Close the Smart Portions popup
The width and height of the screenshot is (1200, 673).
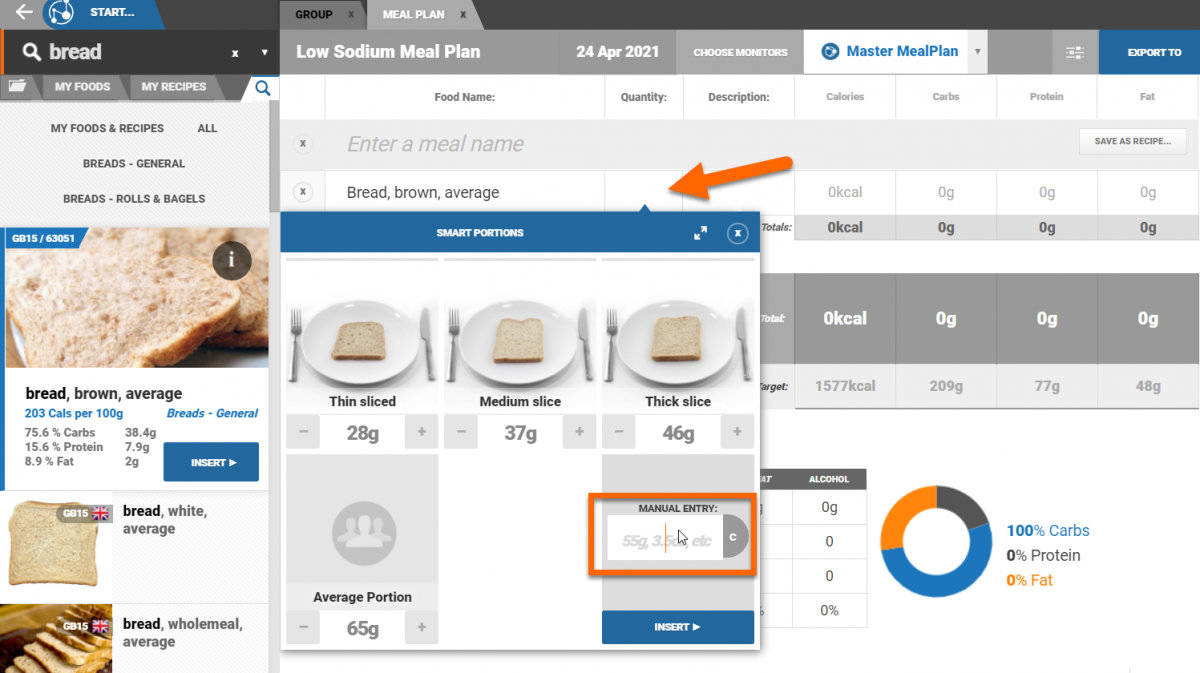[x=737, y=233]
